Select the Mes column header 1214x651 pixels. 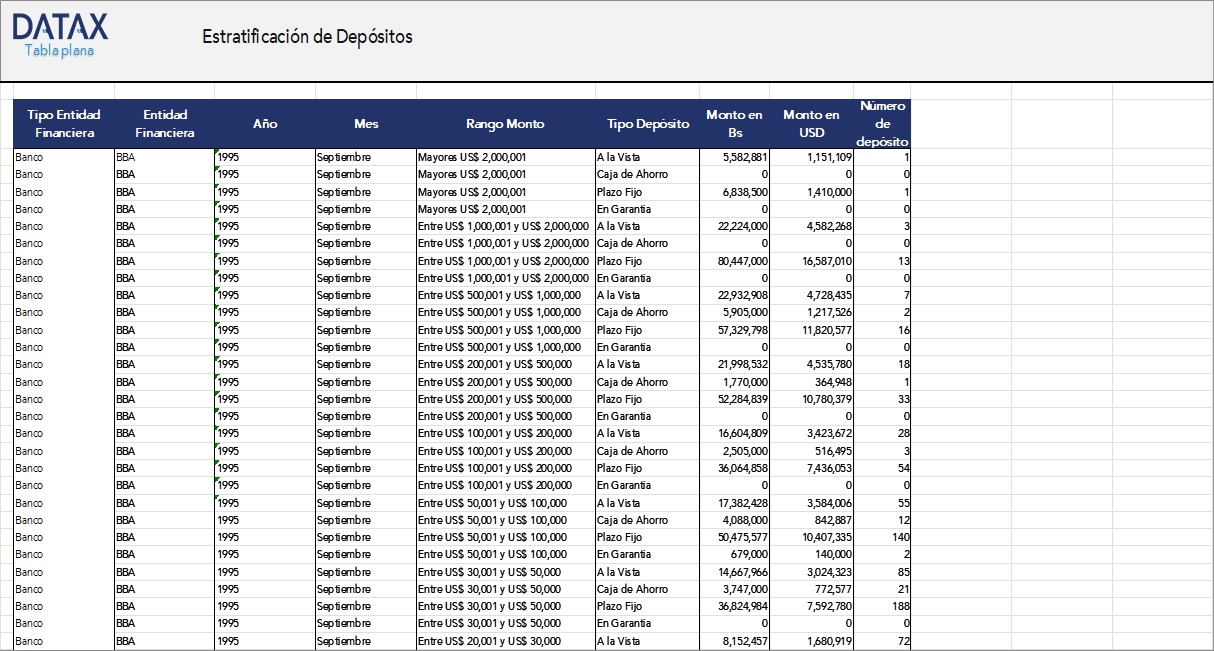pyautogui.click(x=366, y=123)
